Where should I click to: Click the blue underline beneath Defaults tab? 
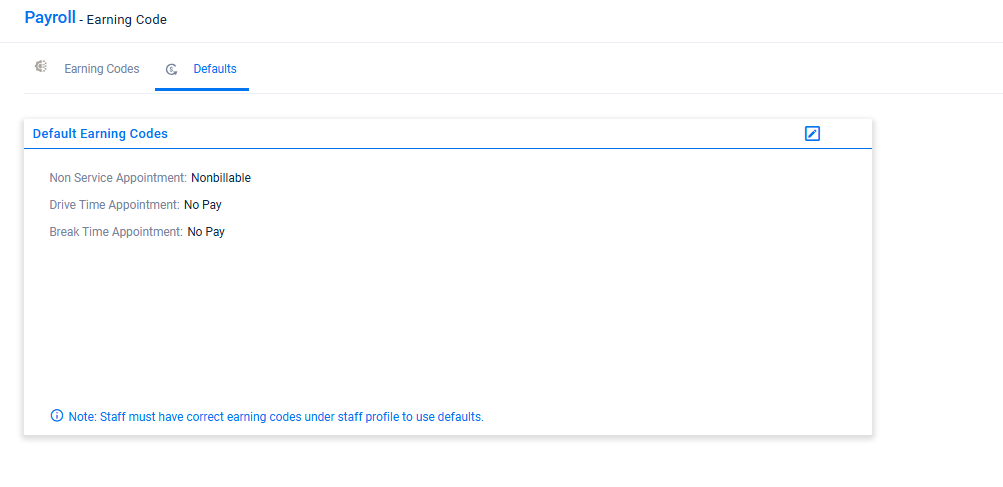[202, 90]
